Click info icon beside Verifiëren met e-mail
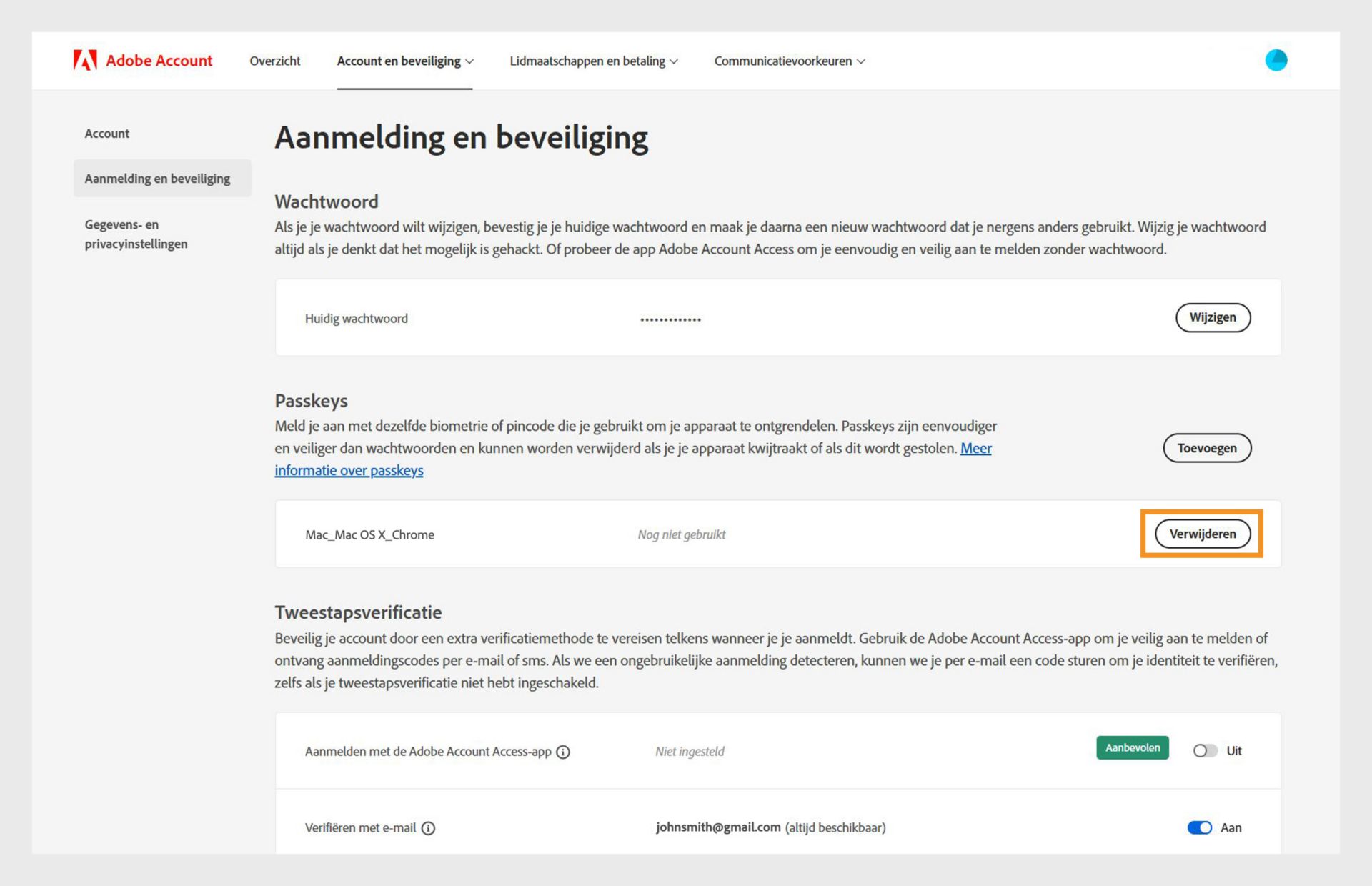The width and height of the screenshot is (1372, 886). (x=428, y=828)
